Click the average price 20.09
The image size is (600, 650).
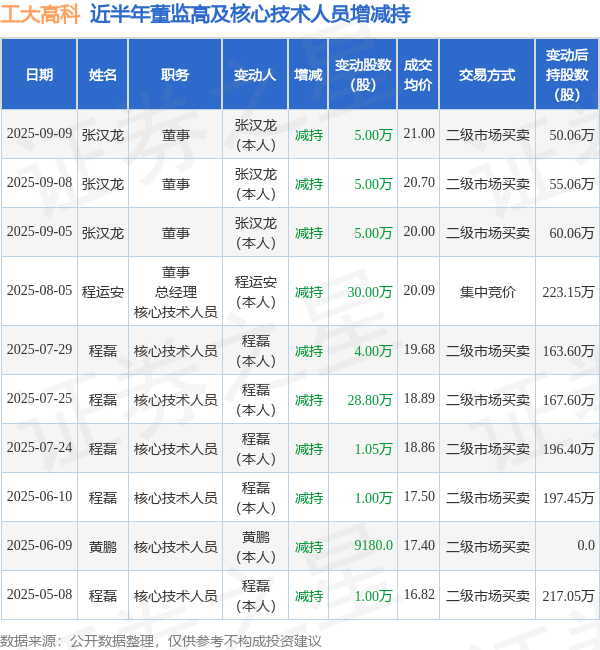coord(419,290)
